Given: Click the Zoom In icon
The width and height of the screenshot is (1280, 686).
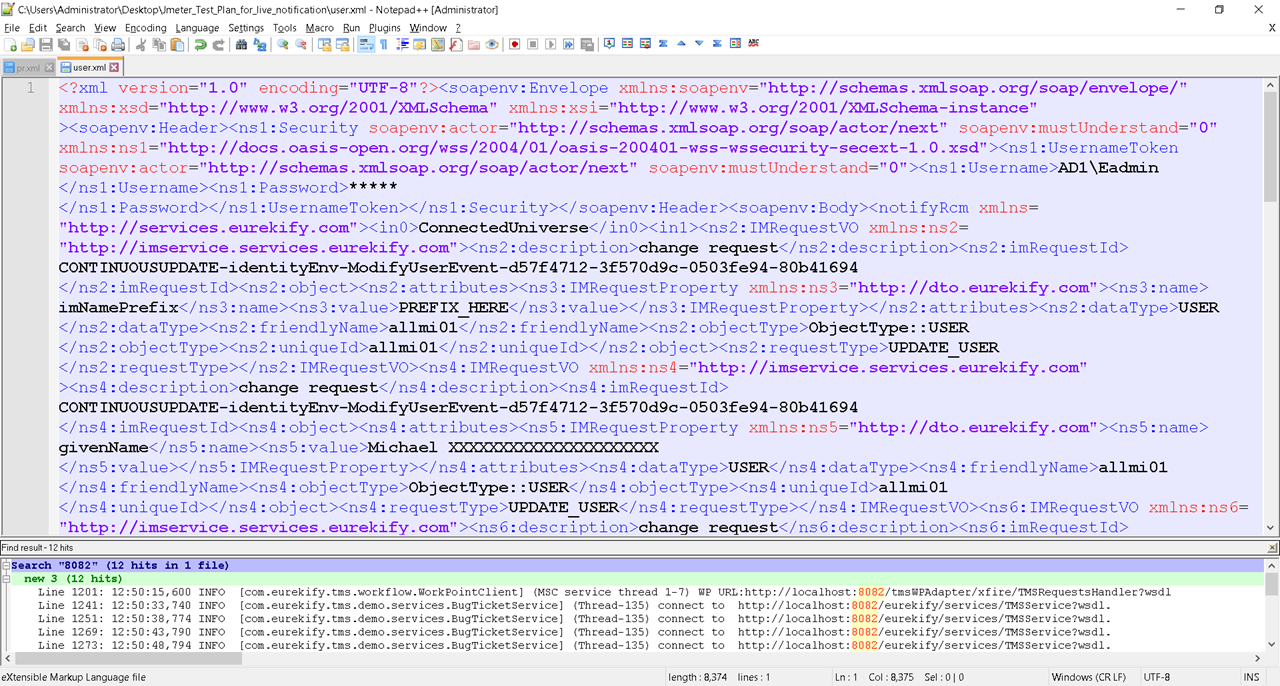Looking at the screenshot, I should tap(283, 44).
